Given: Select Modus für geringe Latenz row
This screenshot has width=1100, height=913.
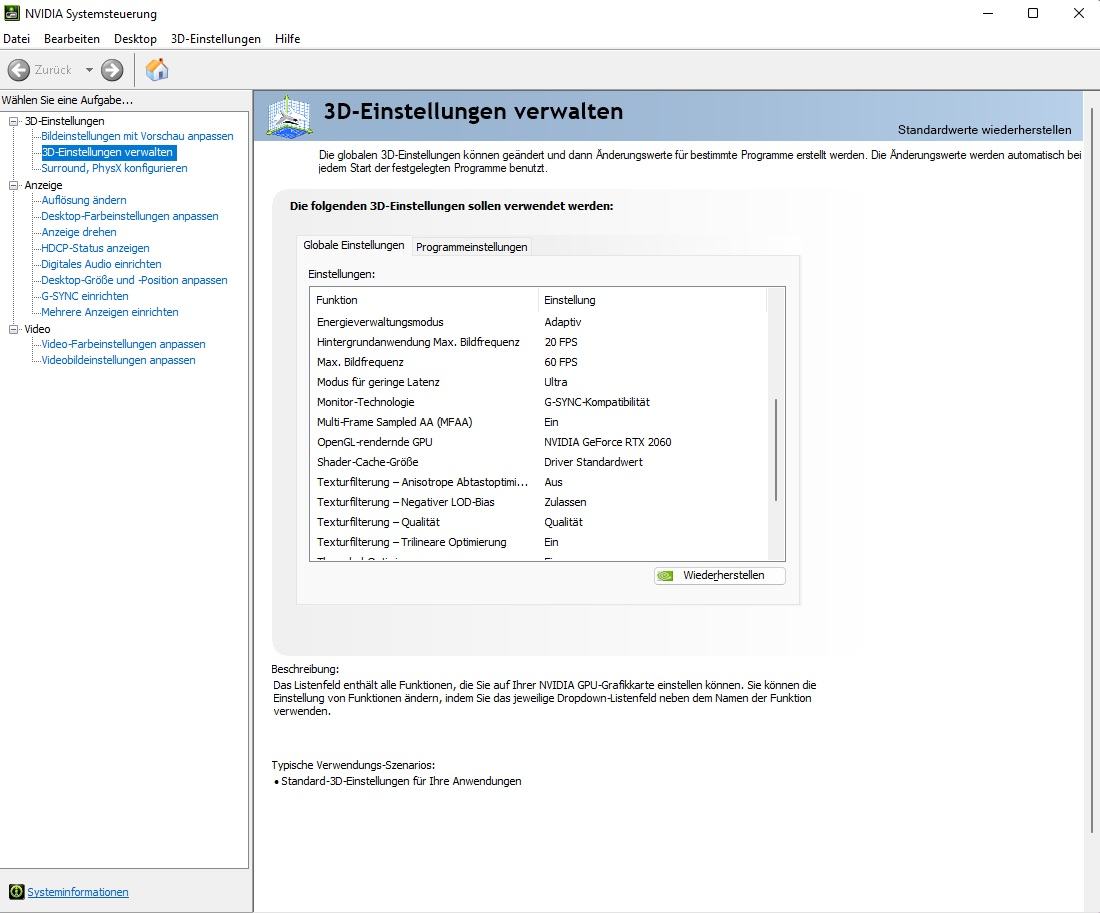Looking at the screenshot, I should 539,382.
